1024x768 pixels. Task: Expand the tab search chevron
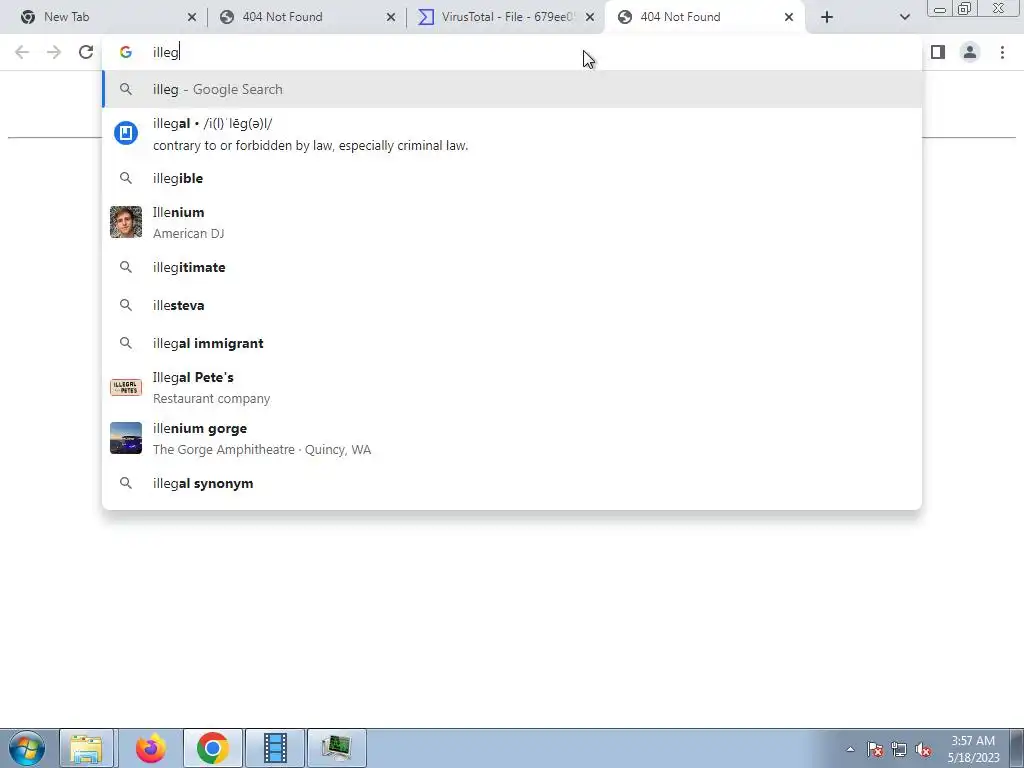[904, 17]
